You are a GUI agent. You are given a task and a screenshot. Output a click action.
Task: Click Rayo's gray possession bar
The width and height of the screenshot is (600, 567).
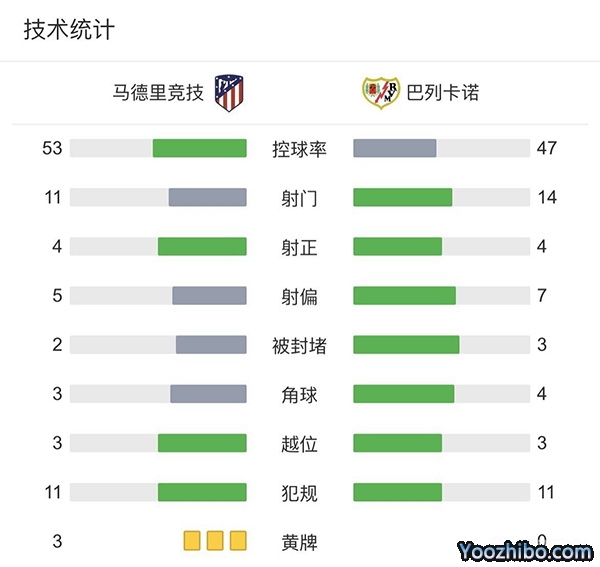[x=395, y=148]
